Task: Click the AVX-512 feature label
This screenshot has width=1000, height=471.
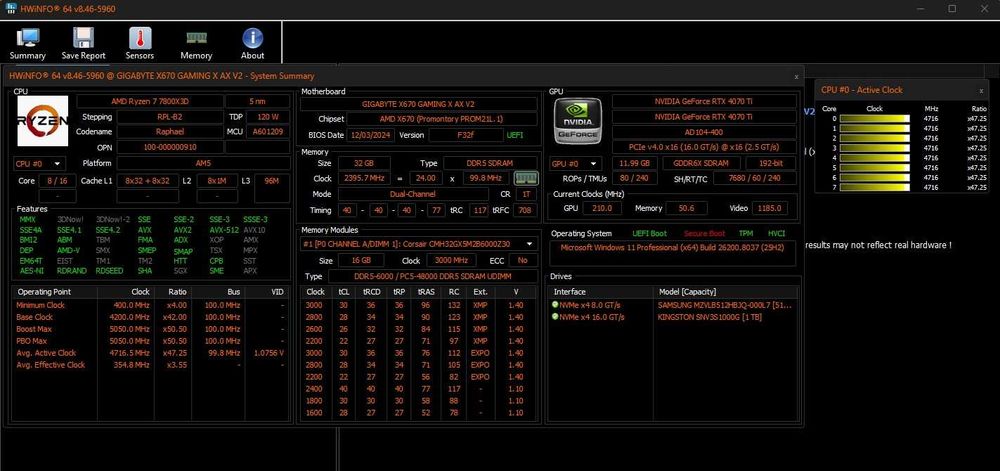Action: [x=223, y=230]
